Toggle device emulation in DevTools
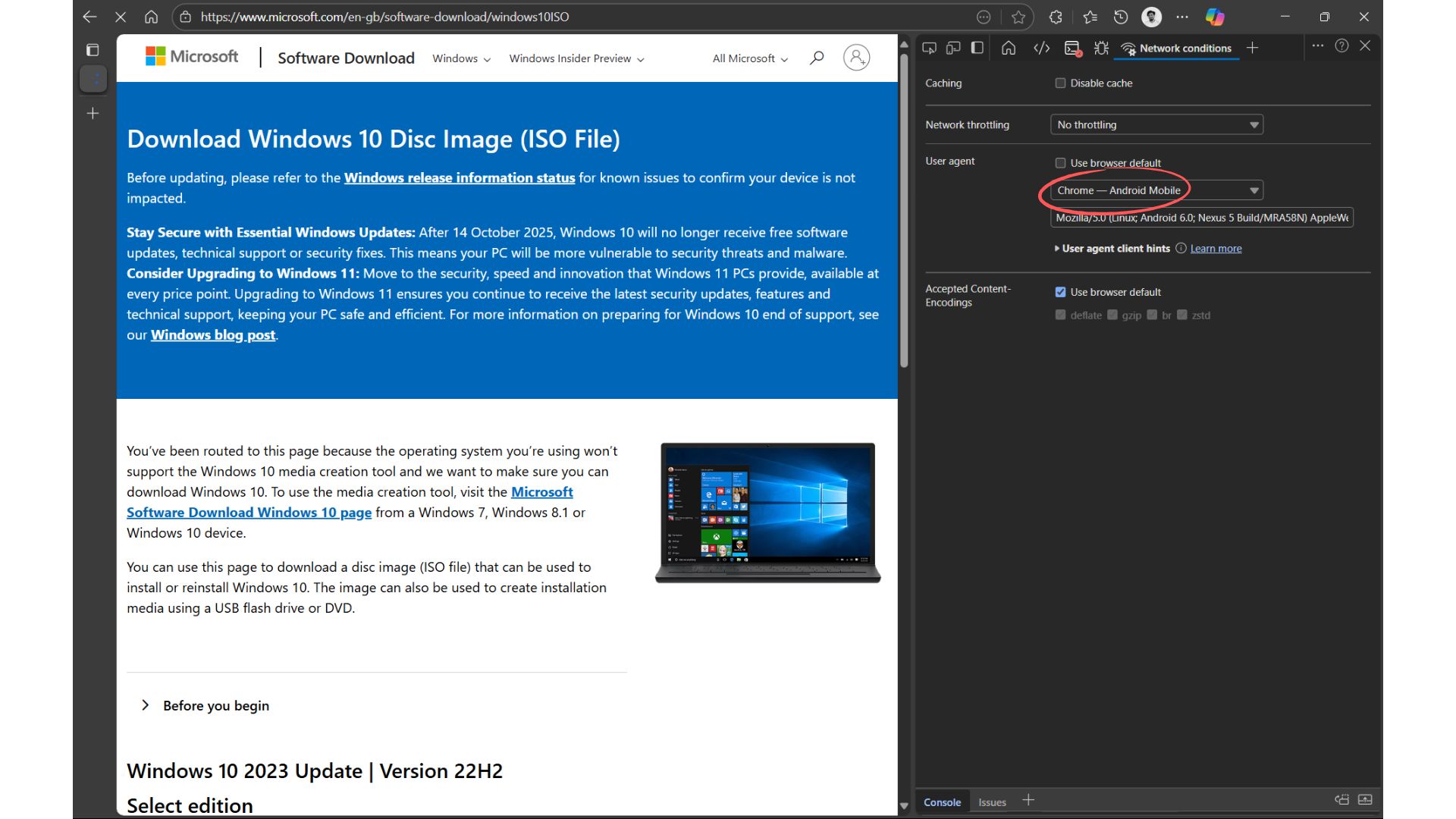Image resolution: width=1456 pixels, height=819 pixels. pos(953,48)
